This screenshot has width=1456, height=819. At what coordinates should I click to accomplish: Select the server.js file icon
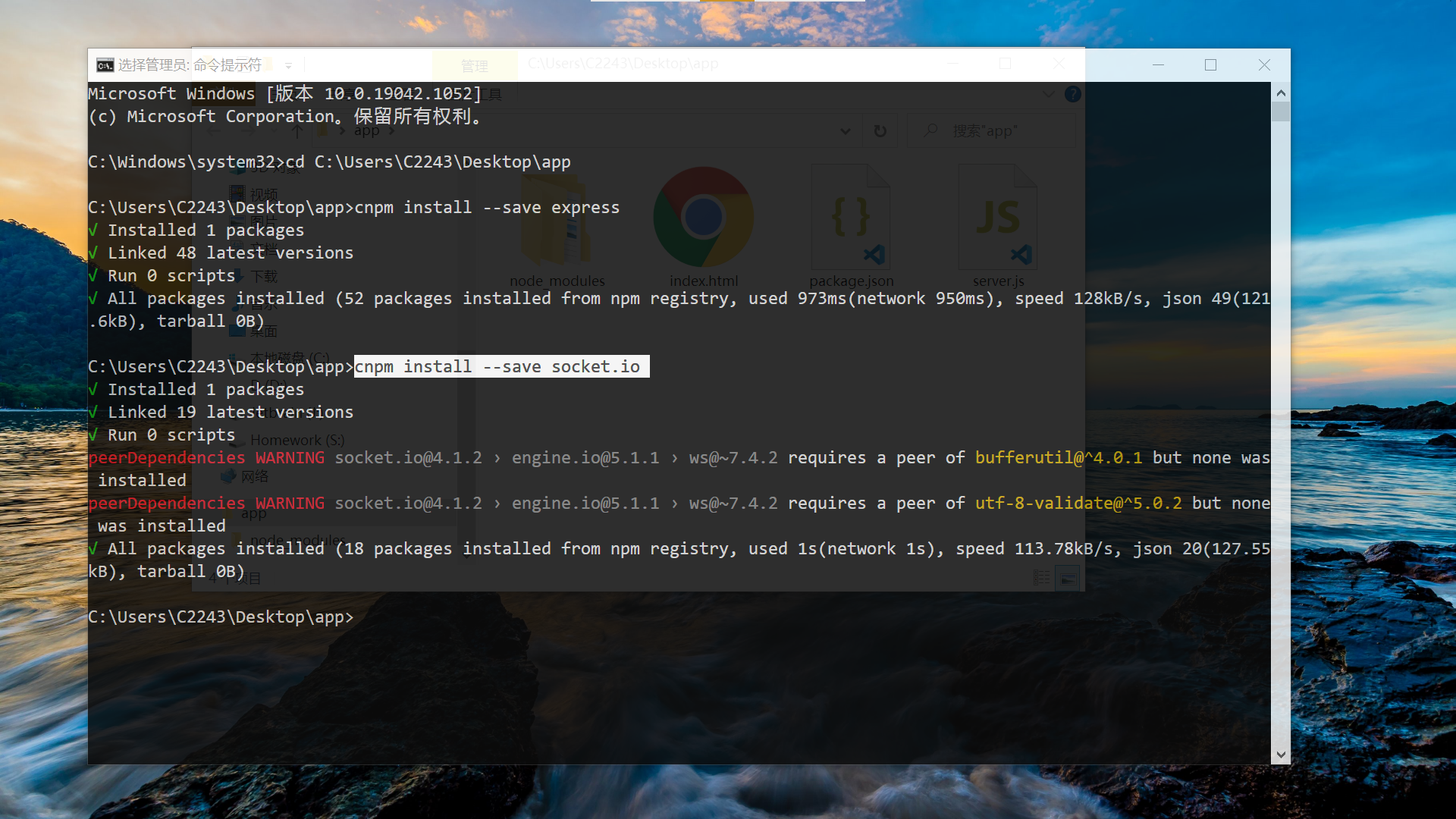(998, 227)
